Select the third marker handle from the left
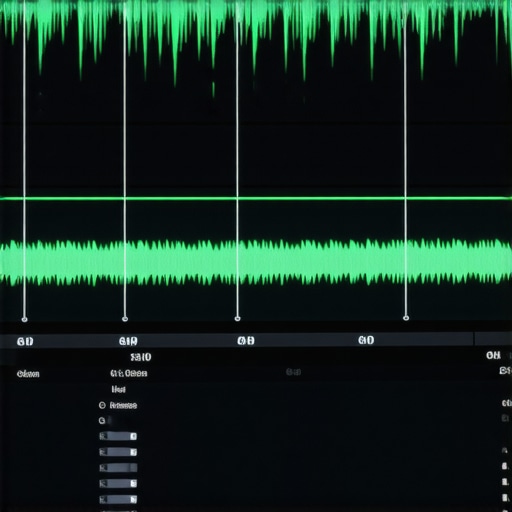The width and height of the screenshot is (512, 512). (237, 319)
